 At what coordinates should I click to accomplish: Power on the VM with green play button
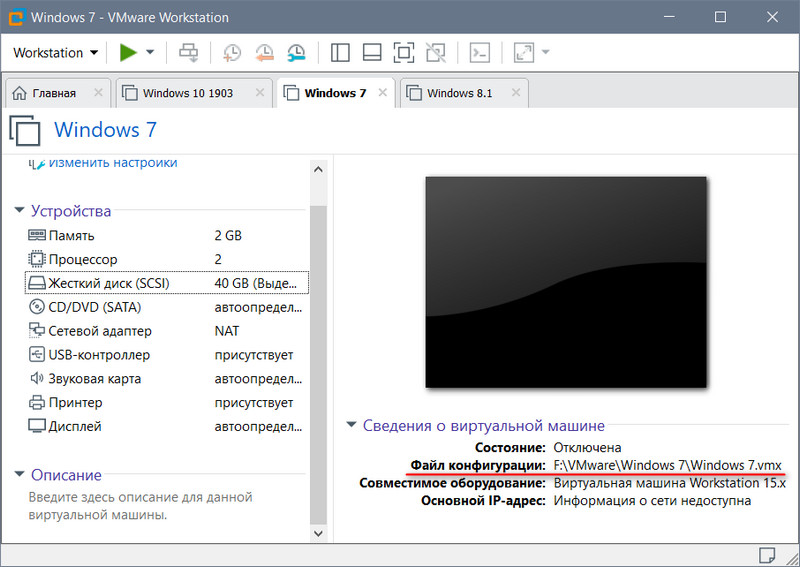128,52
